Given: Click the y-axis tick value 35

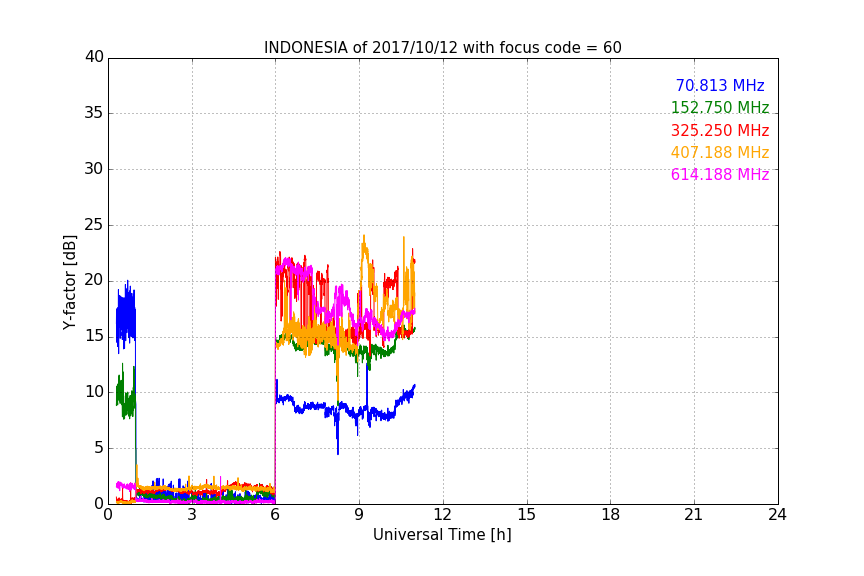Looking at the screenshot, I should (x=94, y=113).
